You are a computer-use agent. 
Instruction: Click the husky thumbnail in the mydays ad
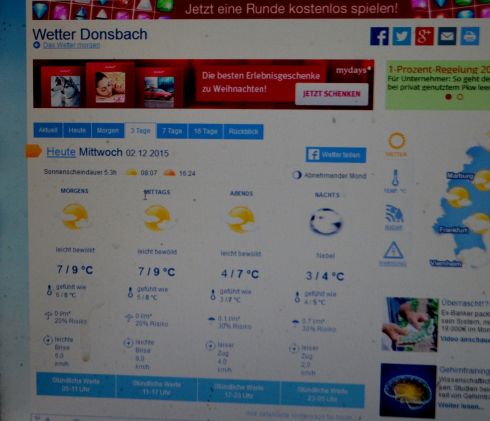[65, 90]
